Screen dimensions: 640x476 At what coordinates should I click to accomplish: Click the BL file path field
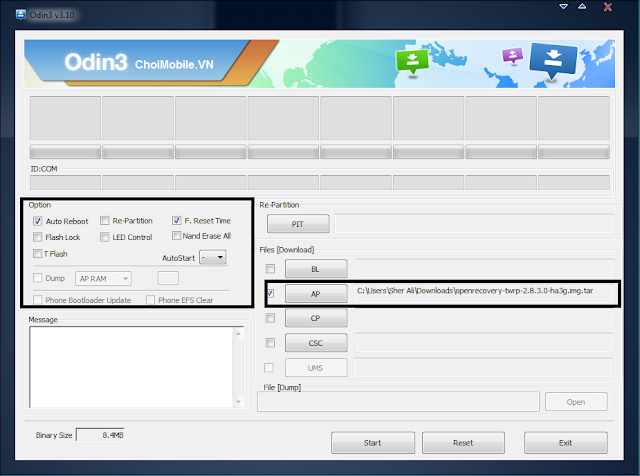pyautogui.click(x=484, y=269)
